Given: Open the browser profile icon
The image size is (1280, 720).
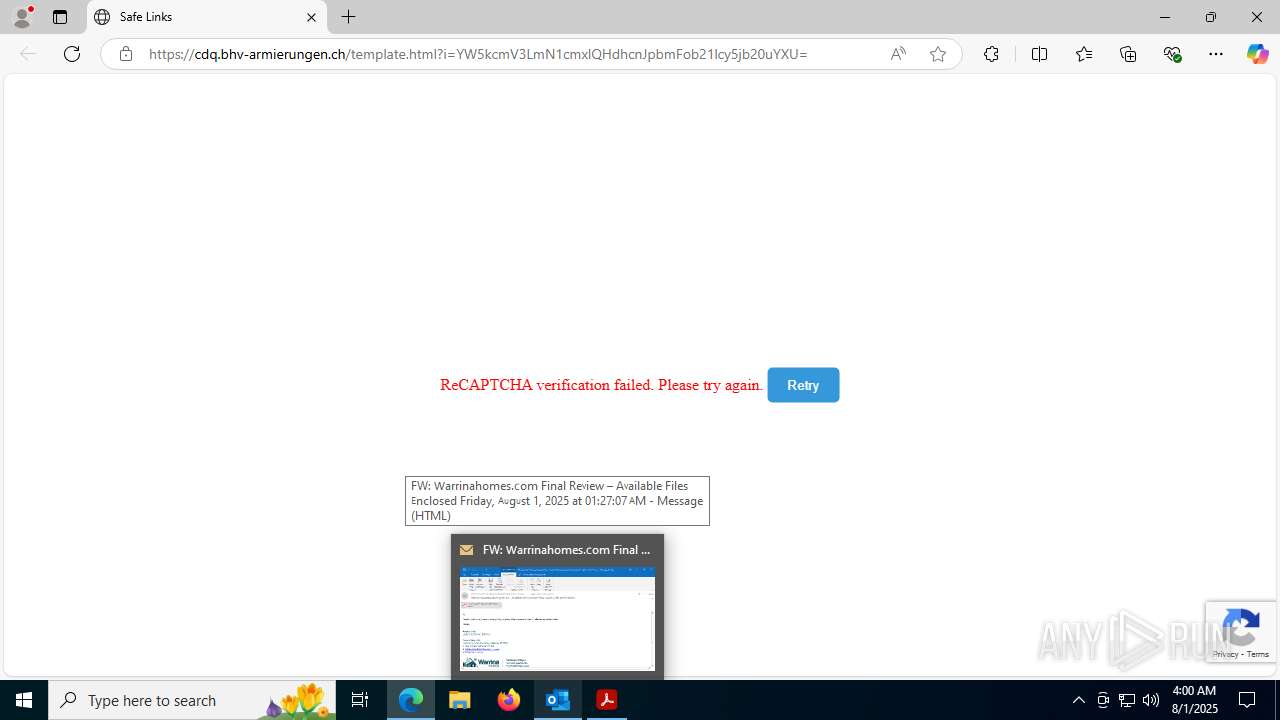Looking at the screenshot, I should pyautogui.click(x=22, y=17).
